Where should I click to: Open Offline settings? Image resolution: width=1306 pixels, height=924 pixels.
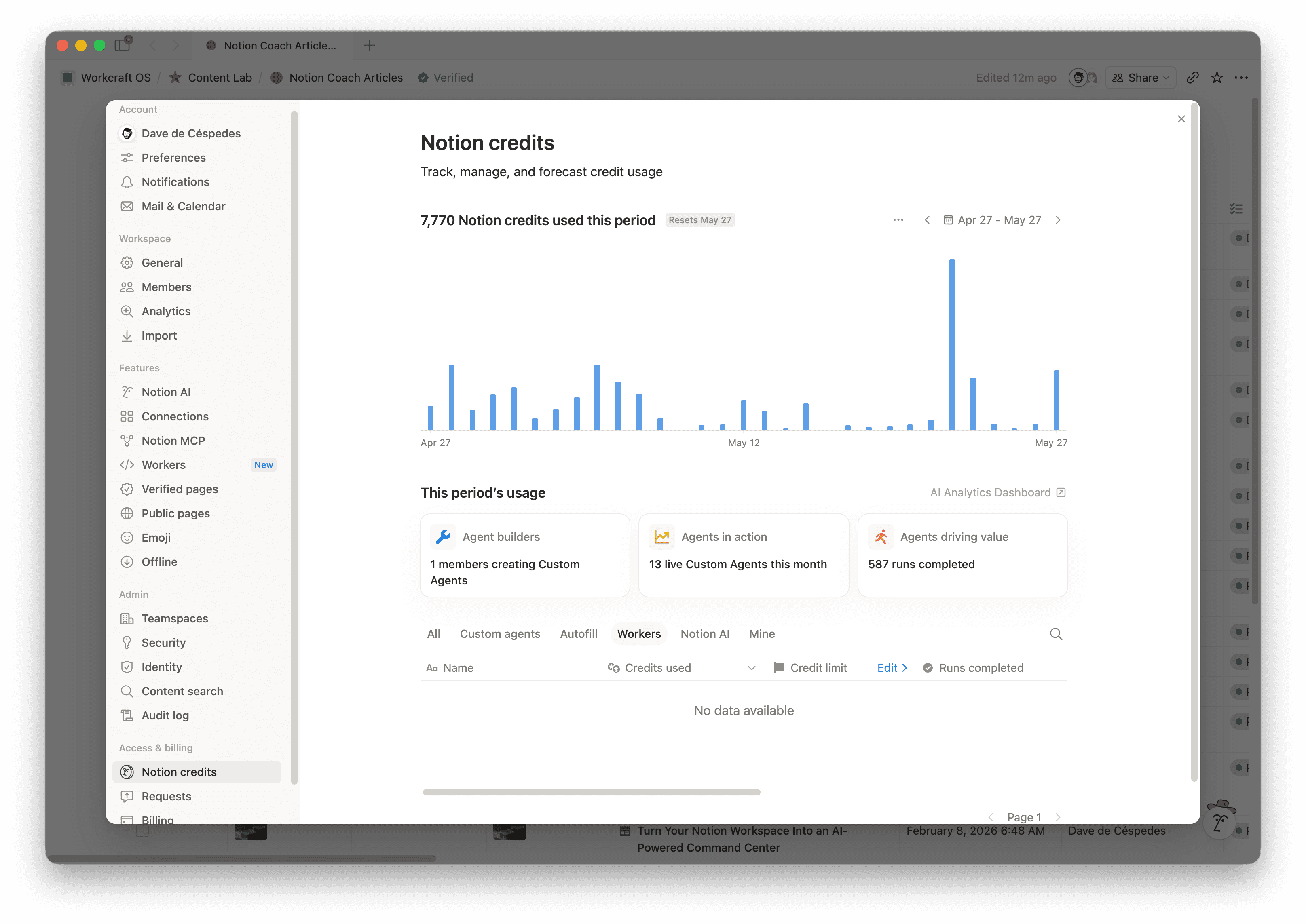point(197,561)
